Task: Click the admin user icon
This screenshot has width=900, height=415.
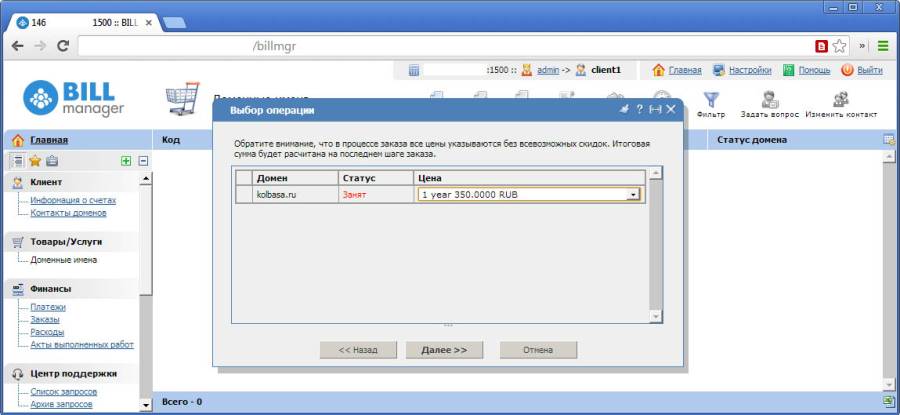Action: [x=527, y=70]
